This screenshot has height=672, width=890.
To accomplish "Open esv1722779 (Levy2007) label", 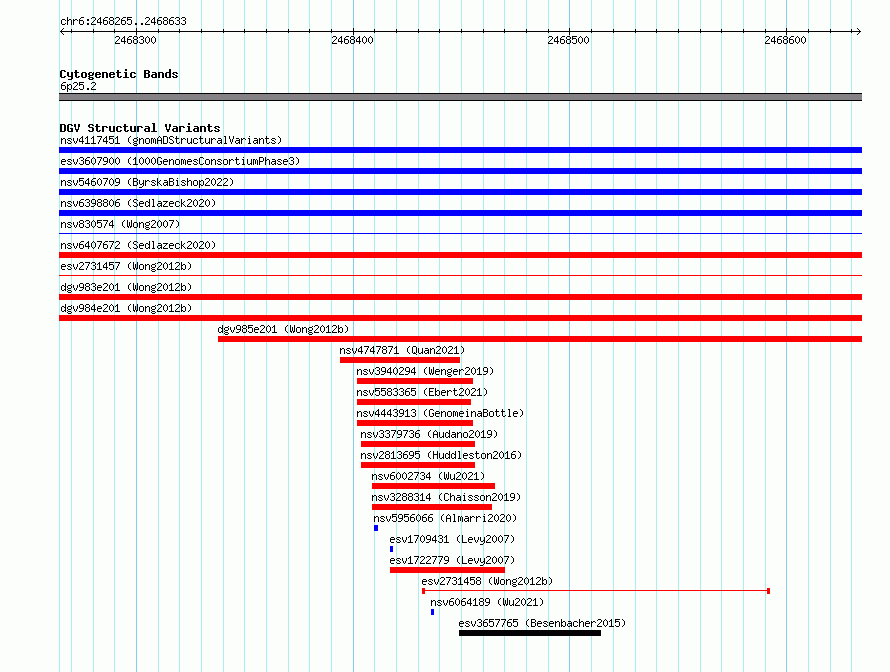I will coord(452,560).
